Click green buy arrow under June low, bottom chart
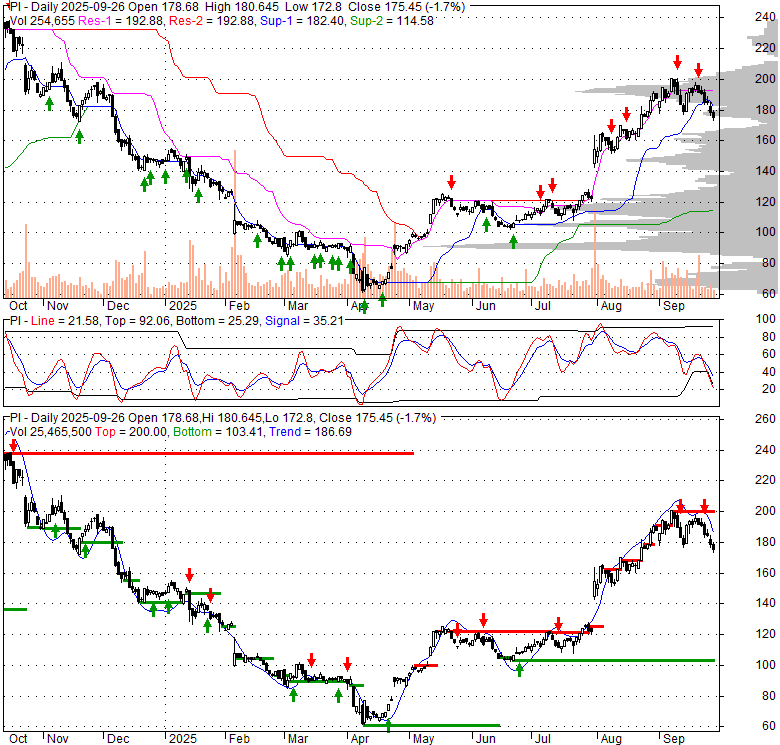This screenshot has width=780, height=745. click(519, 669)
